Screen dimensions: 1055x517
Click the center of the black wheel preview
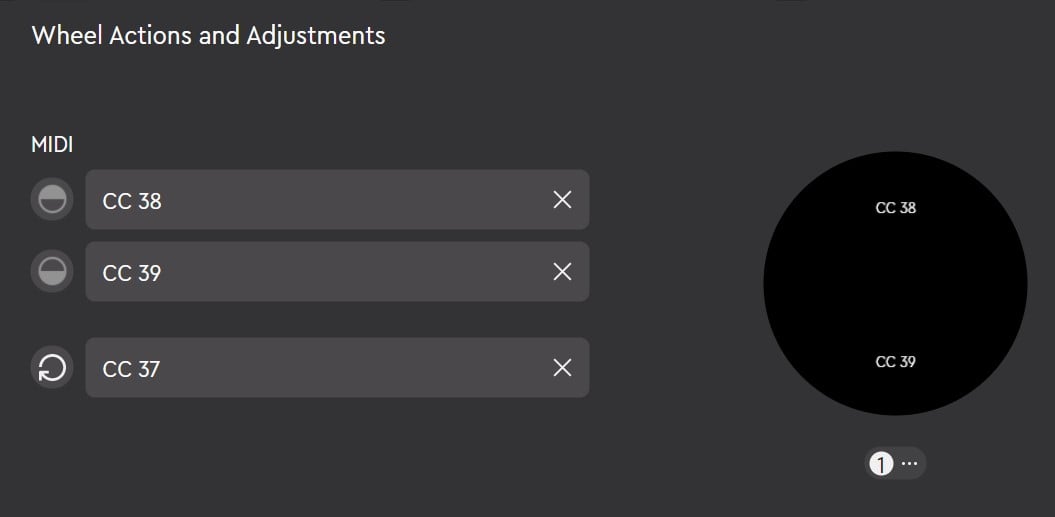coord(895,284)
